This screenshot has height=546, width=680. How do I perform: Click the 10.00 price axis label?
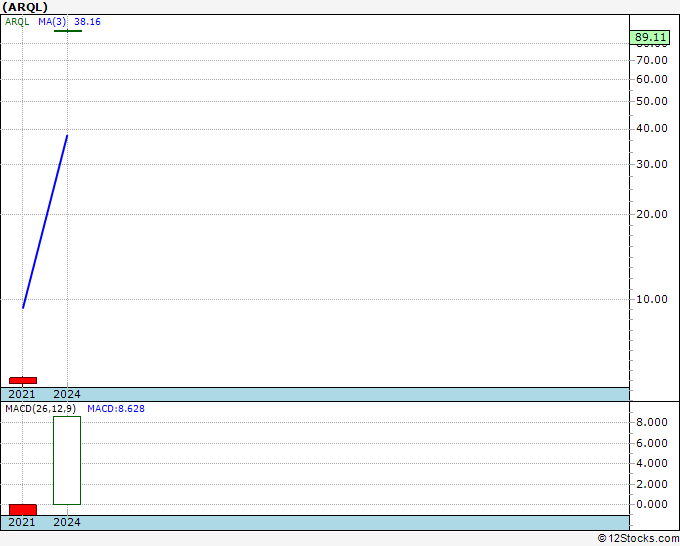[651, 299]
